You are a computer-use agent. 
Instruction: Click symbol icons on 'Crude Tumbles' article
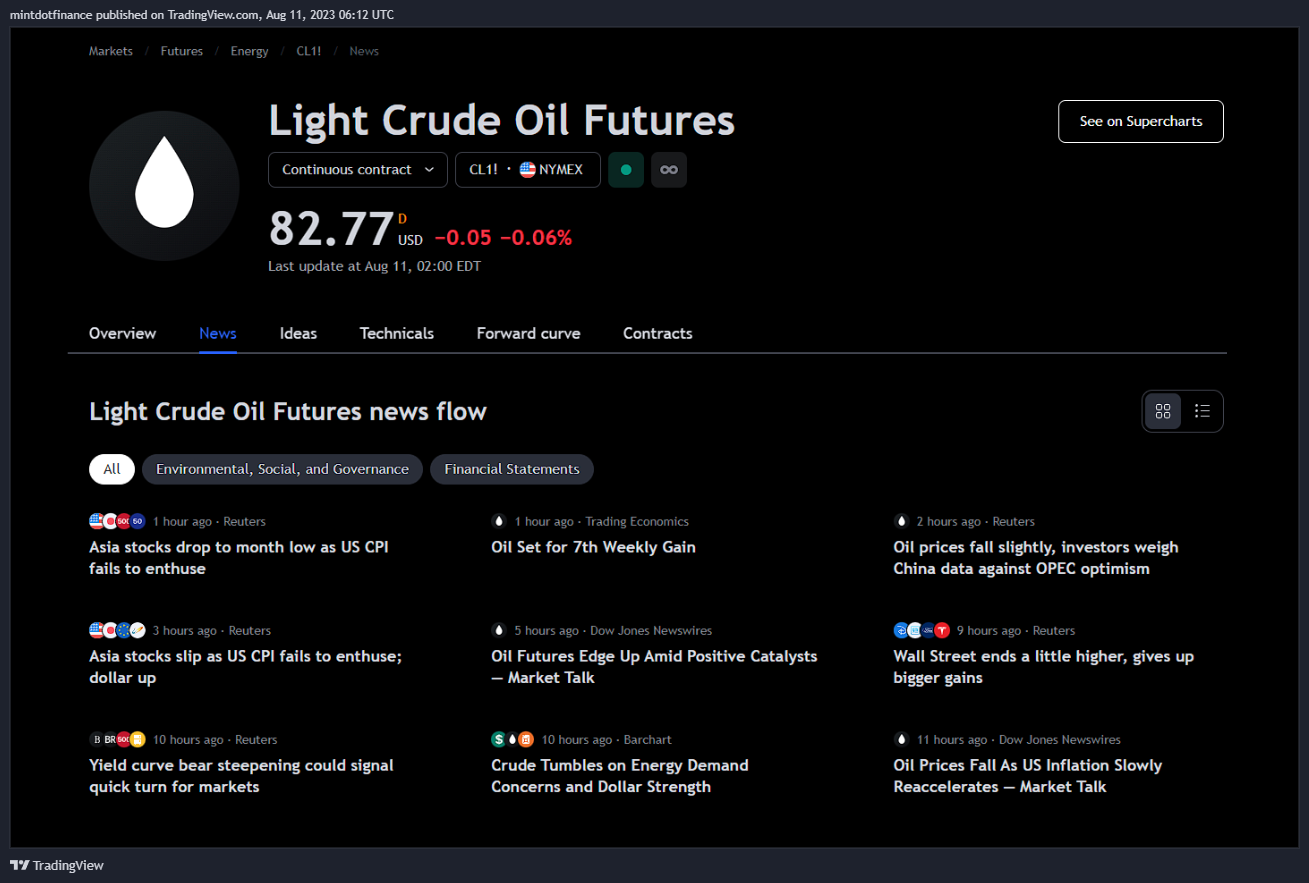tap(513, 740)
